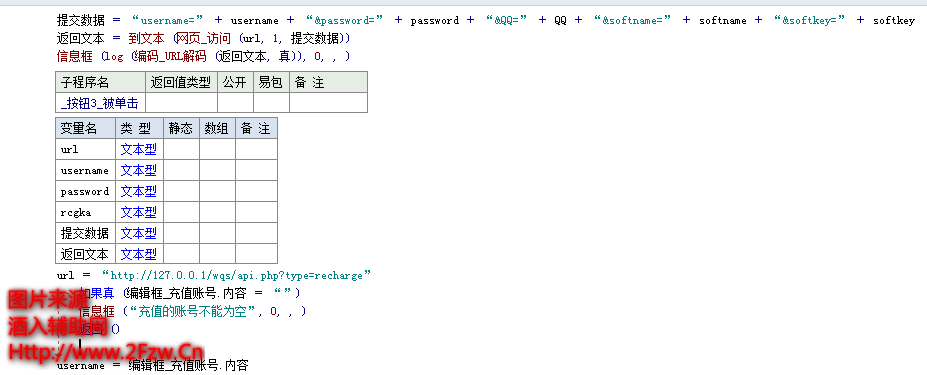Click 真 argument in the 编码_URL解码 call
Viewport: 927px width, 375px height.
tap(284, 57)
